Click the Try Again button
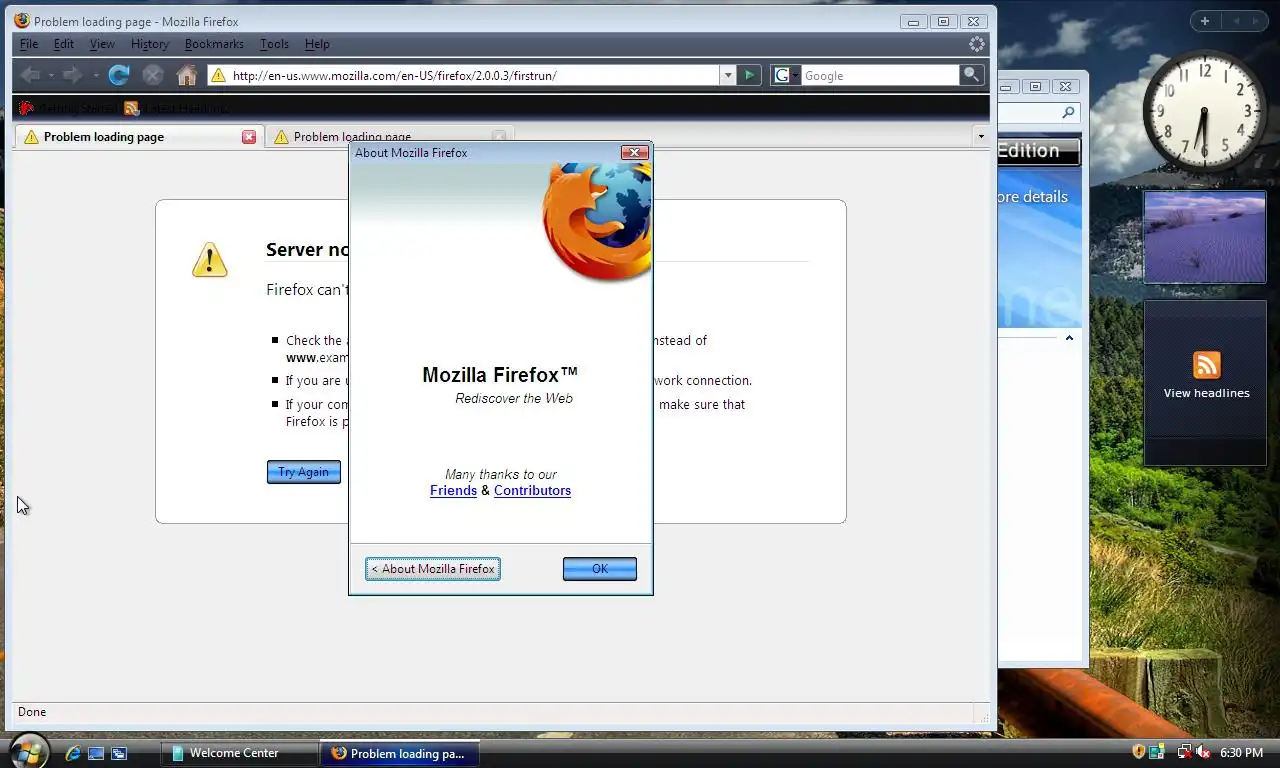1280x768 pixels. [x=304, y=472]
